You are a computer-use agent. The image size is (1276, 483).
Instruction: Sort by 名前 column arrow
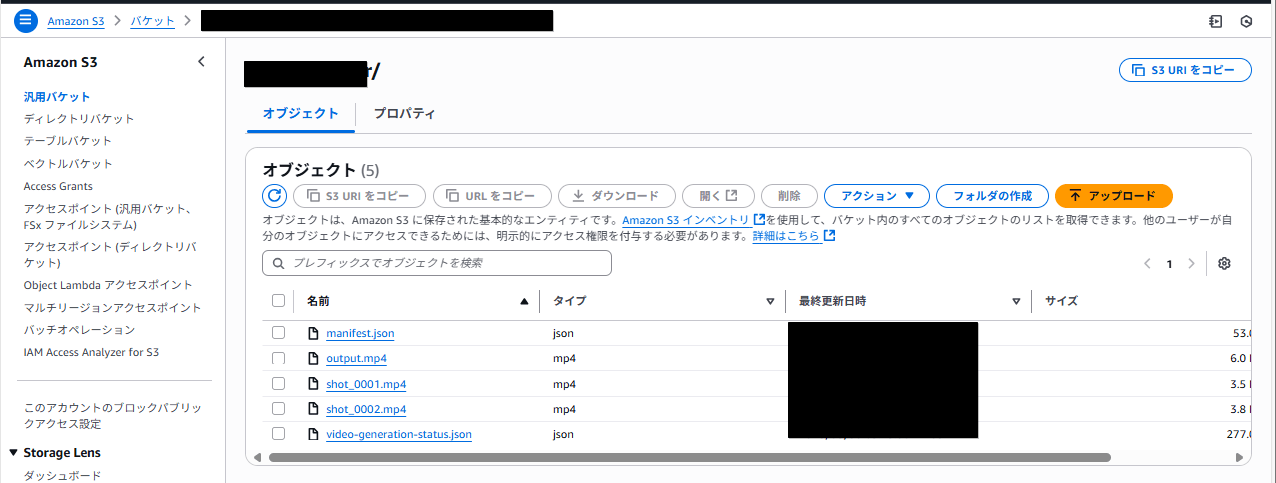pos(524,301)
